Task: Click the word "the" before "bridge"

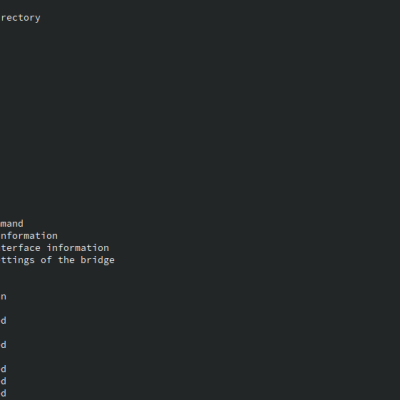Action: pos(66,260)
